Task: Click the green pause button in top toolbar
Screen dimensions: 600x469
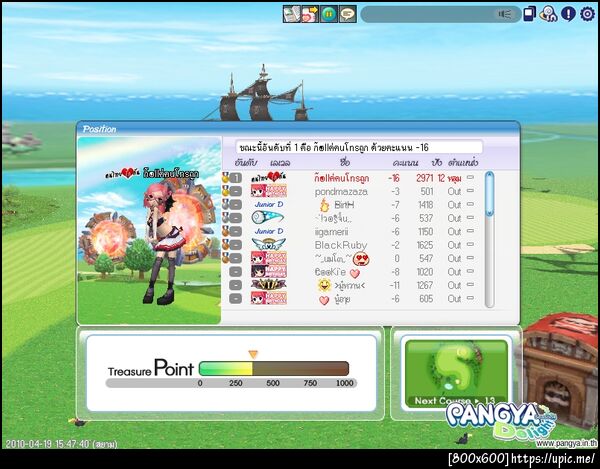Action: [329, 14]
